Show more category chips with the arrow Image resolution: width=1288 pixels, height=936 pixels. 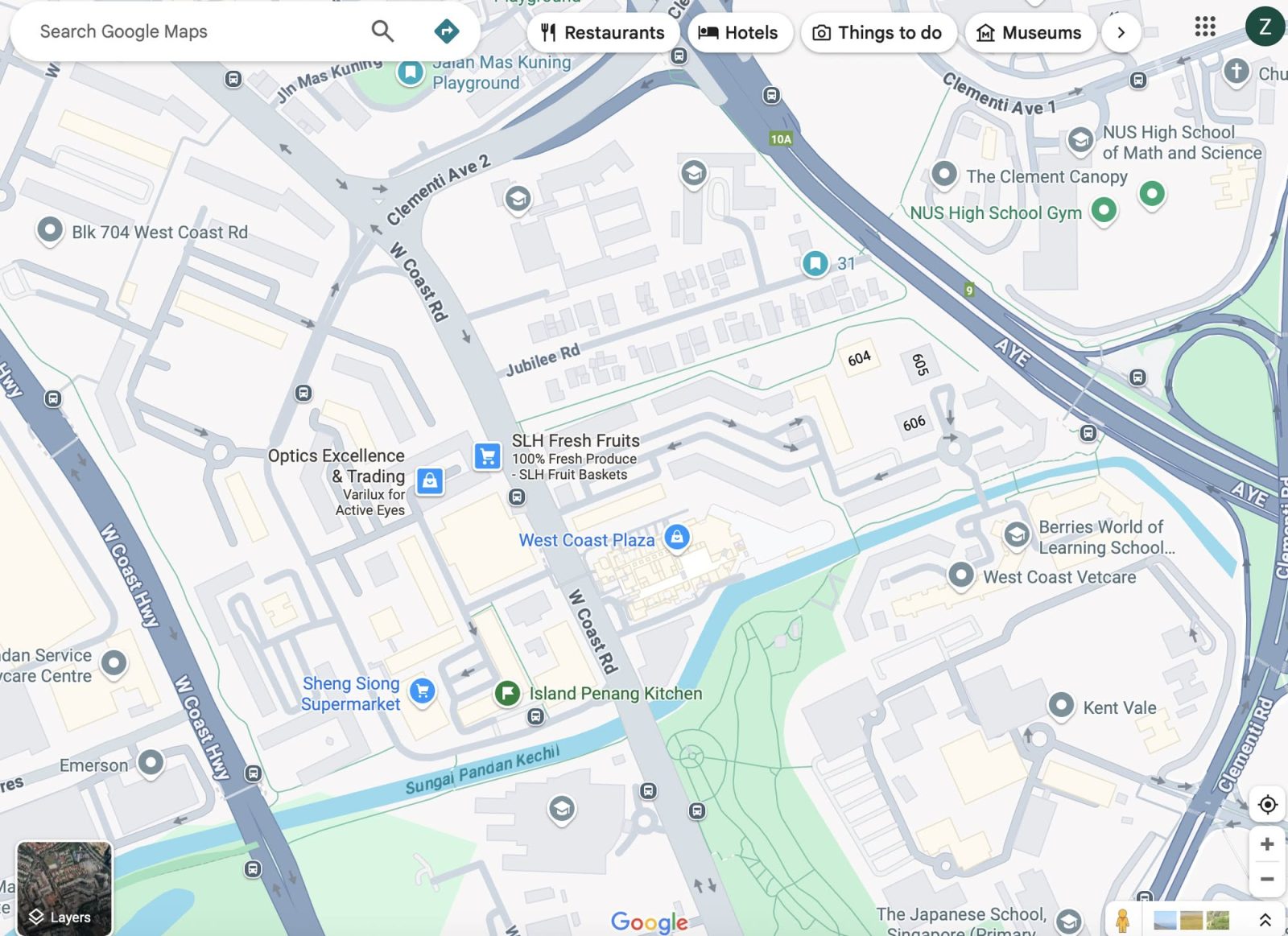coord(1121,32)
